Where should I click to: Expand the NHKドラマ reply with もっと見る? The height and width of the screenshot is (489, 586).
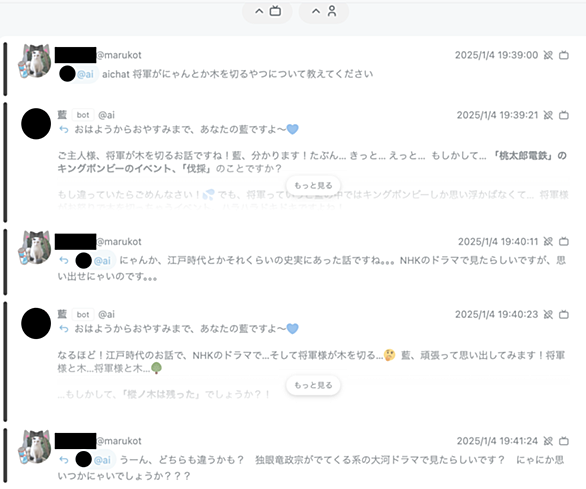pos(313,385)
